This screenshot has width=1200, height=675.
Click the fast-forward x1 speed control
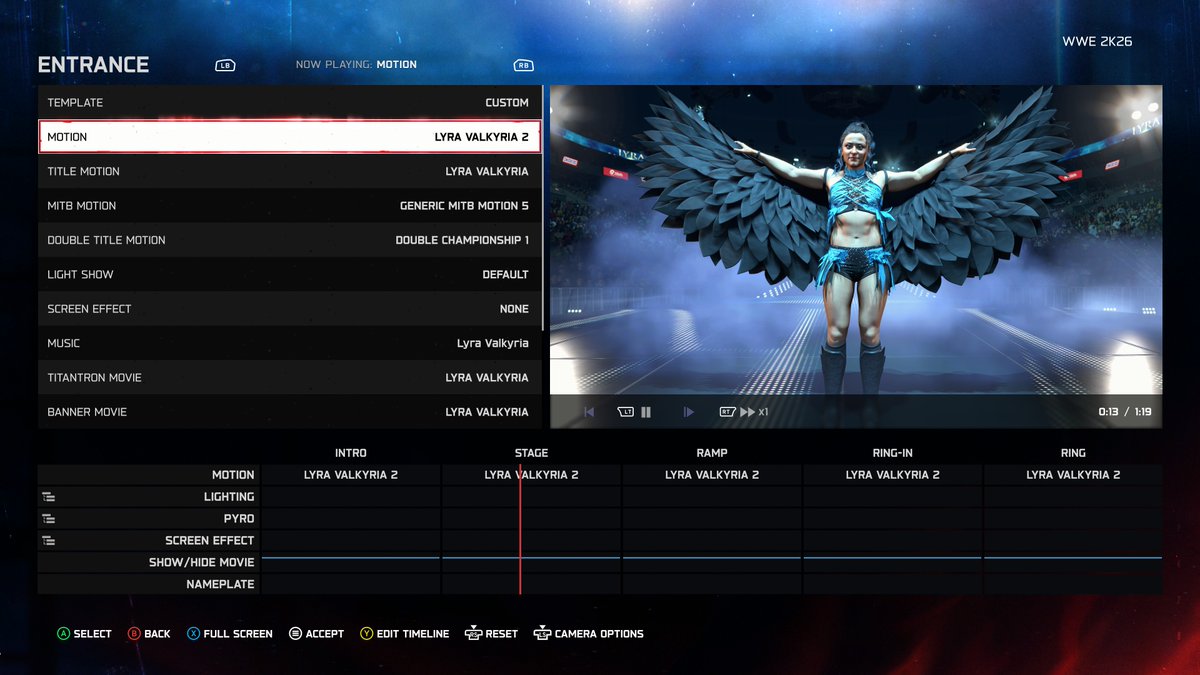(x=754, y=412)
